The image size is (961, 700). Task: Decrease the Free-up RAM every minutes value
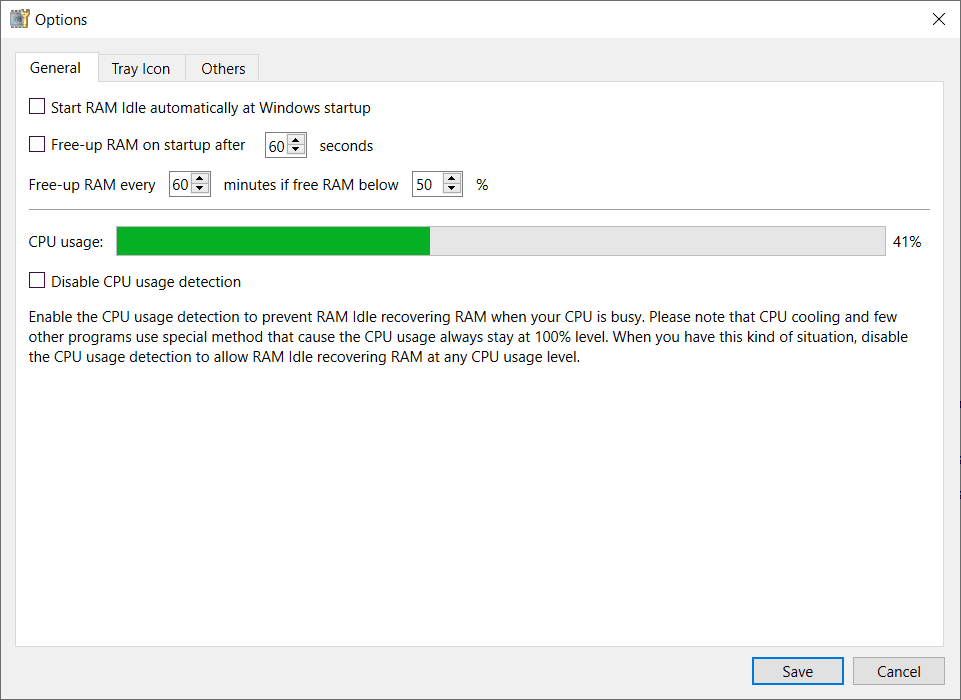pyautogui.click(x=200, y=189)
